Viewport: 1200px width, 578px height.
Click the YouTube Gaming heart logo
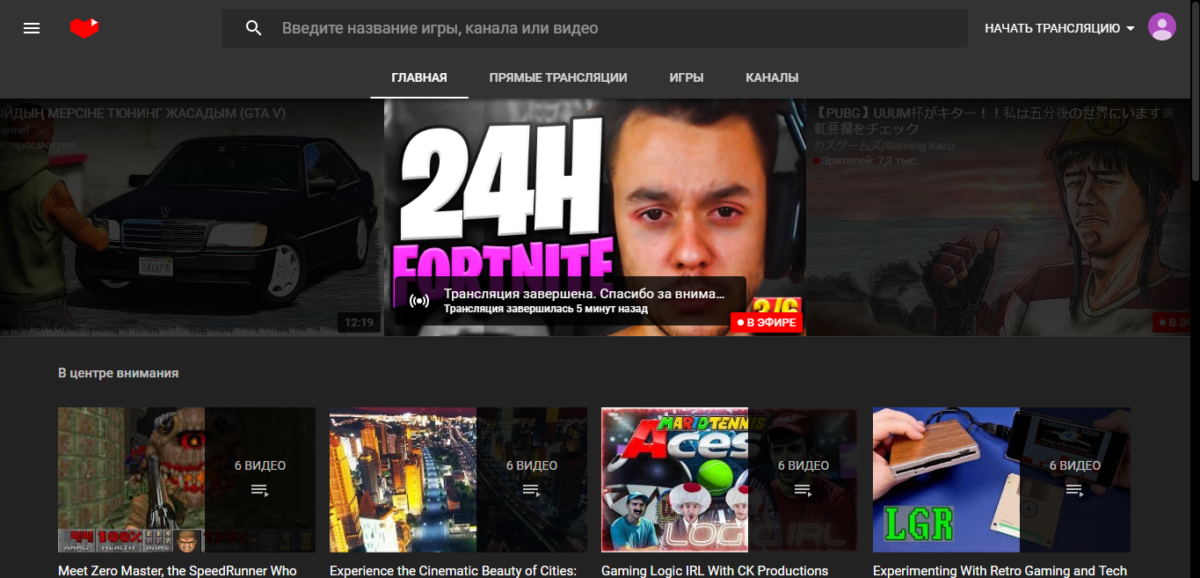(85, 28)
